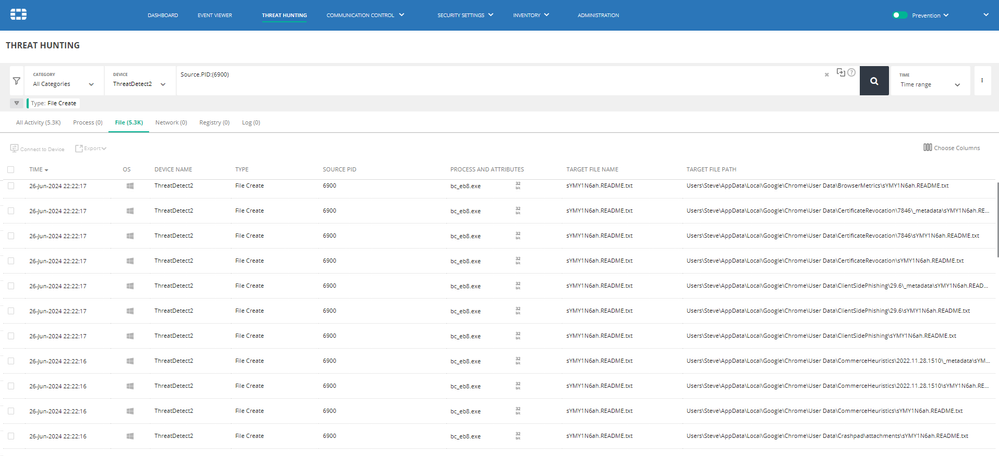Collapse the applied filters triangle
The height and width of the screenshot is (456, 999).
coord(17,103)
